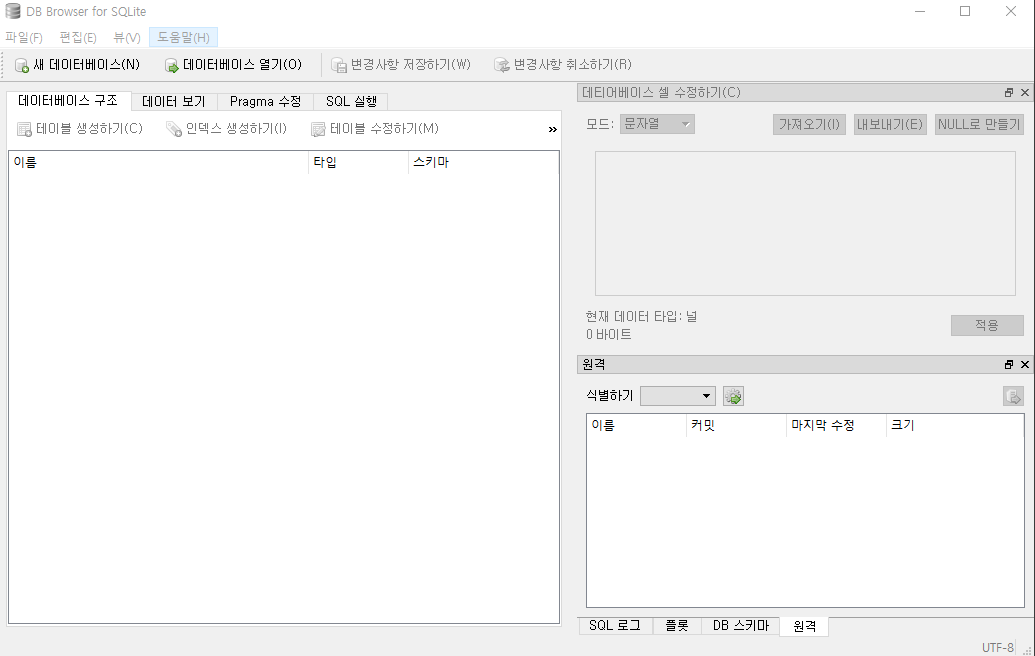The height and width of the screenshot is (656, 1035).
Task: Click the 타입 column header
Action: tap(358, 162)
